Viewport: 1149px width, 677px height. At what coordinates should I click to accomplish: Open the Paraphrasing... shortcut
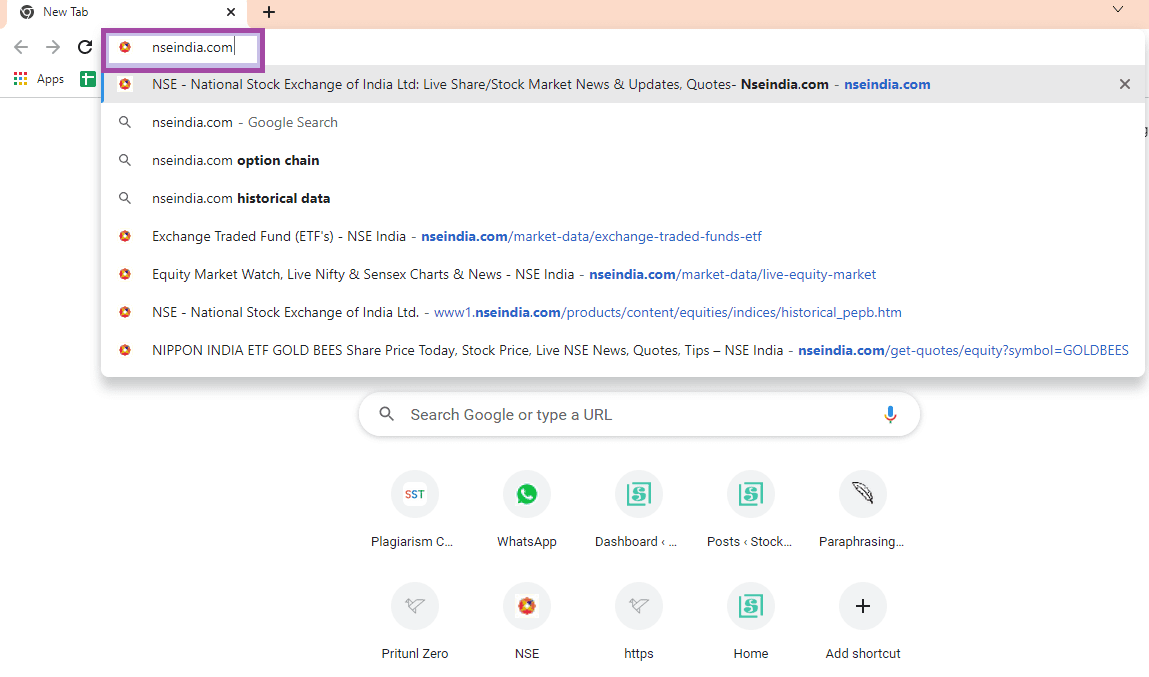click(x=862, y=510)
